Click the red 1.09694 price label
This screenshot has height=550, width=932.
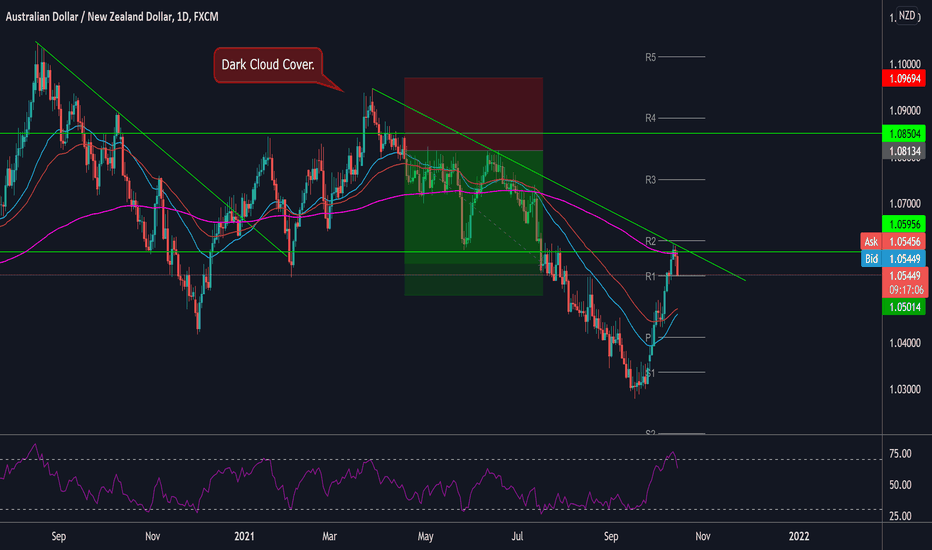(x=904, y=78)
